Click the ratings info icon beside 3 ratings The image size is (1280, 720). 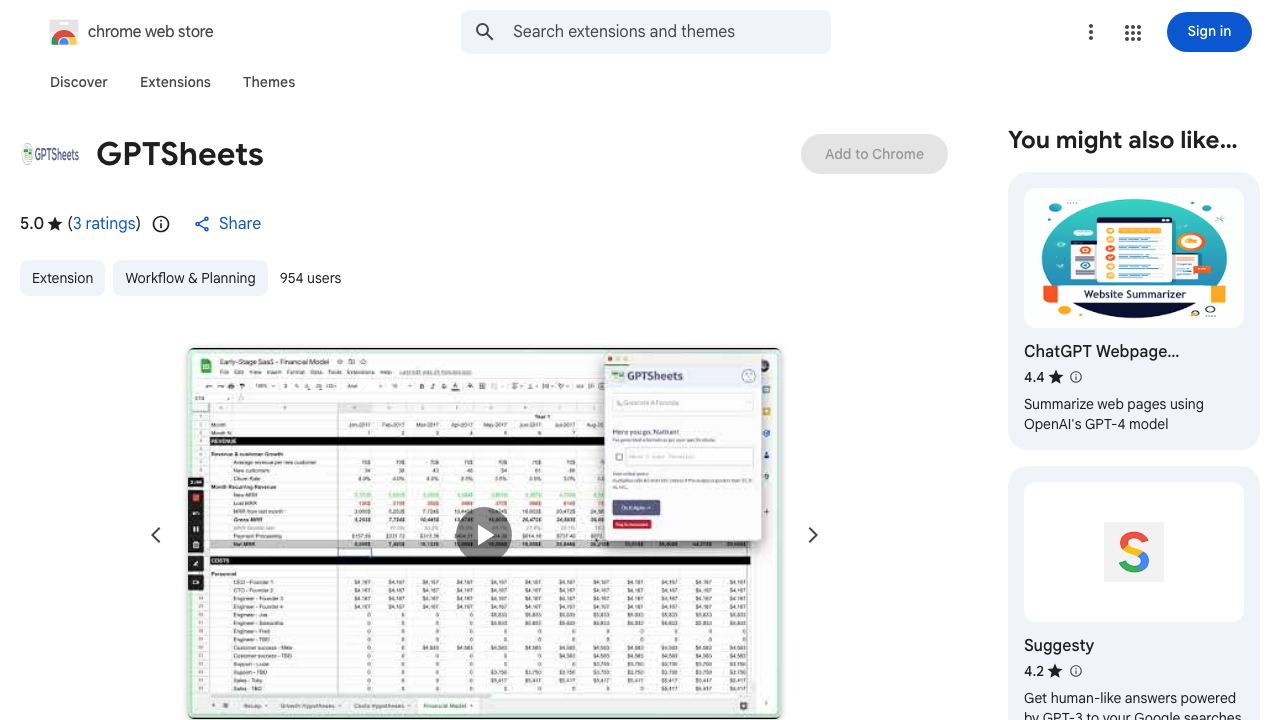161,224
